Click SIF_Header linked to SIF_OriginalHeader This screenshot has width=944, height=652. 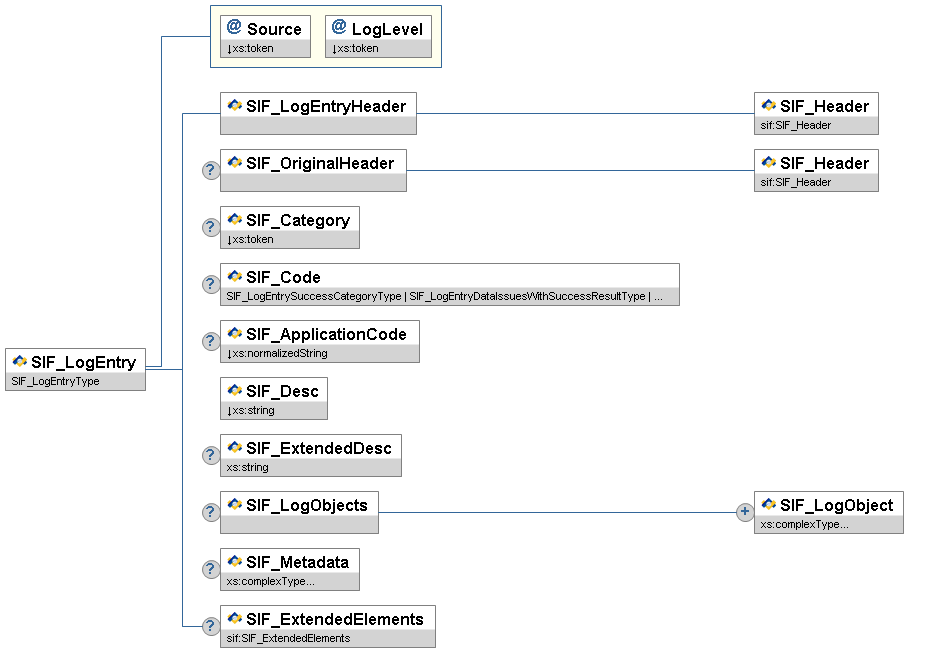[816, 163]
